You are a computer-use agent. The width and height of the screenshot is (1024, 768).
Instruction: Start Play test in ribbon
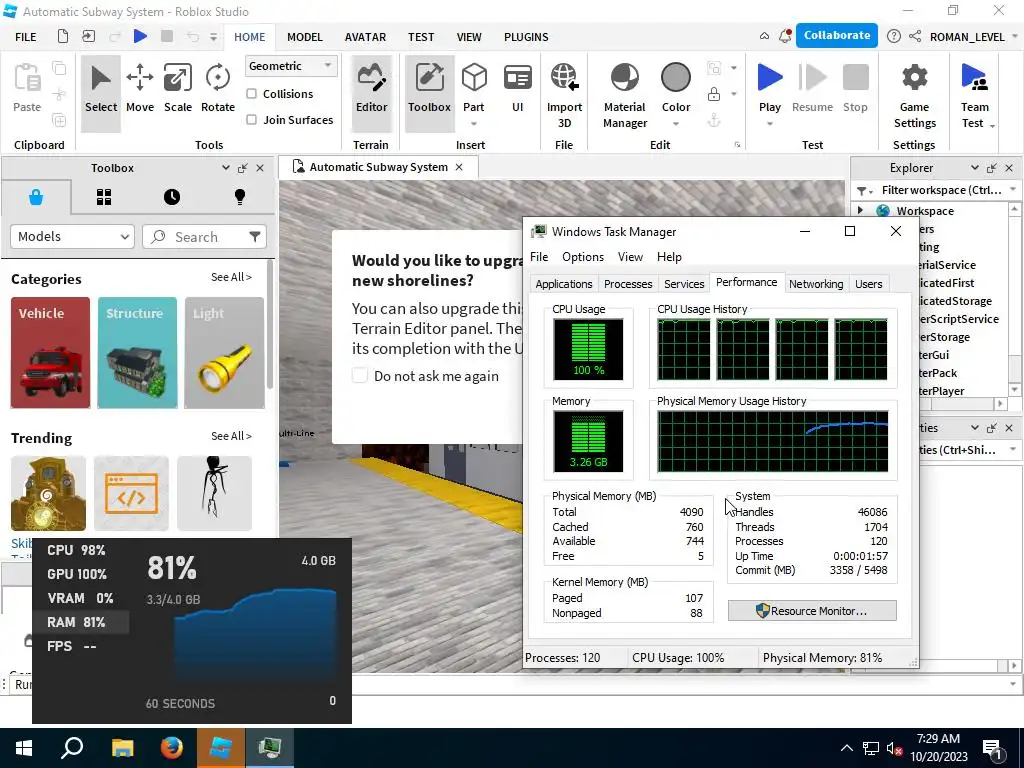tap(770, 87)
